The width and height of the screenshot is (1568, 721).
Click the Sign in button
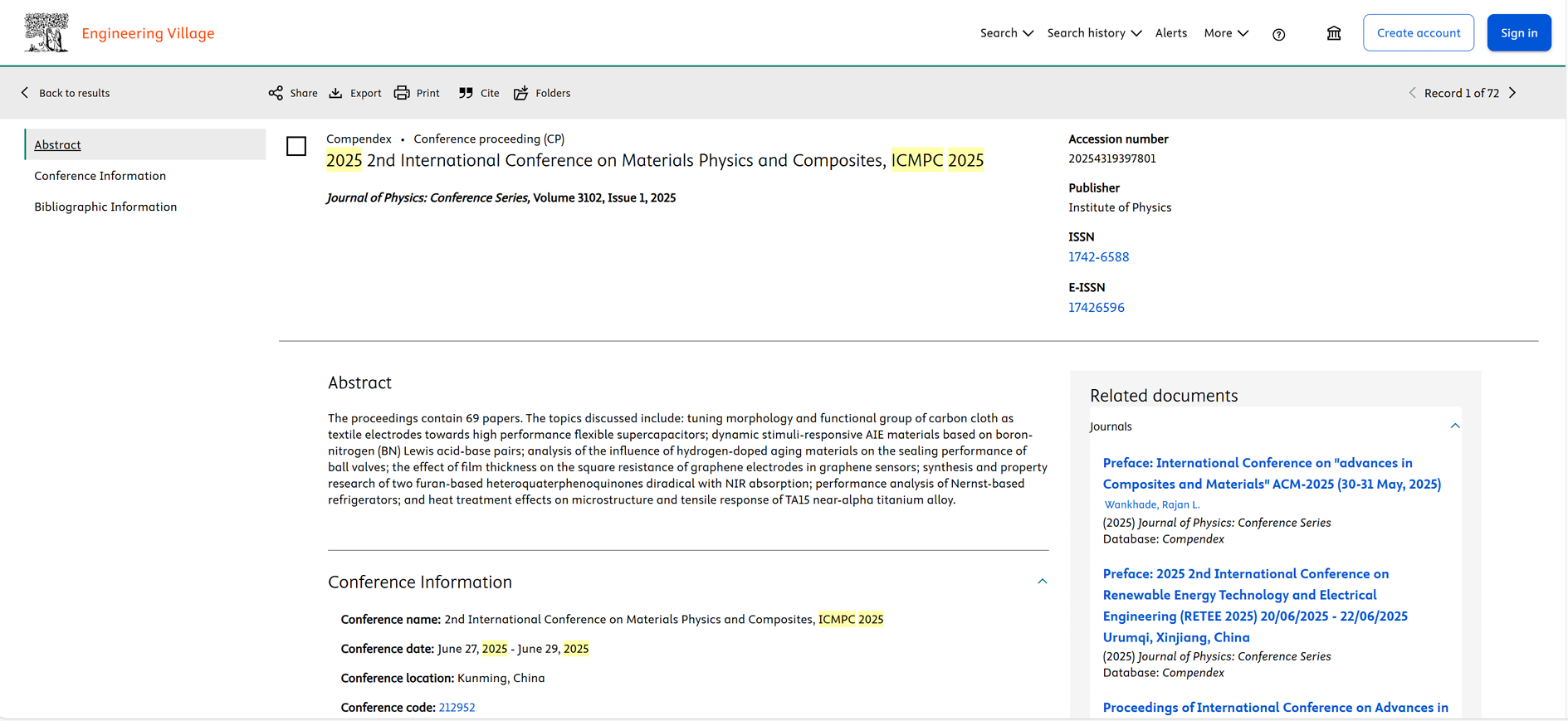[1518, 33]
